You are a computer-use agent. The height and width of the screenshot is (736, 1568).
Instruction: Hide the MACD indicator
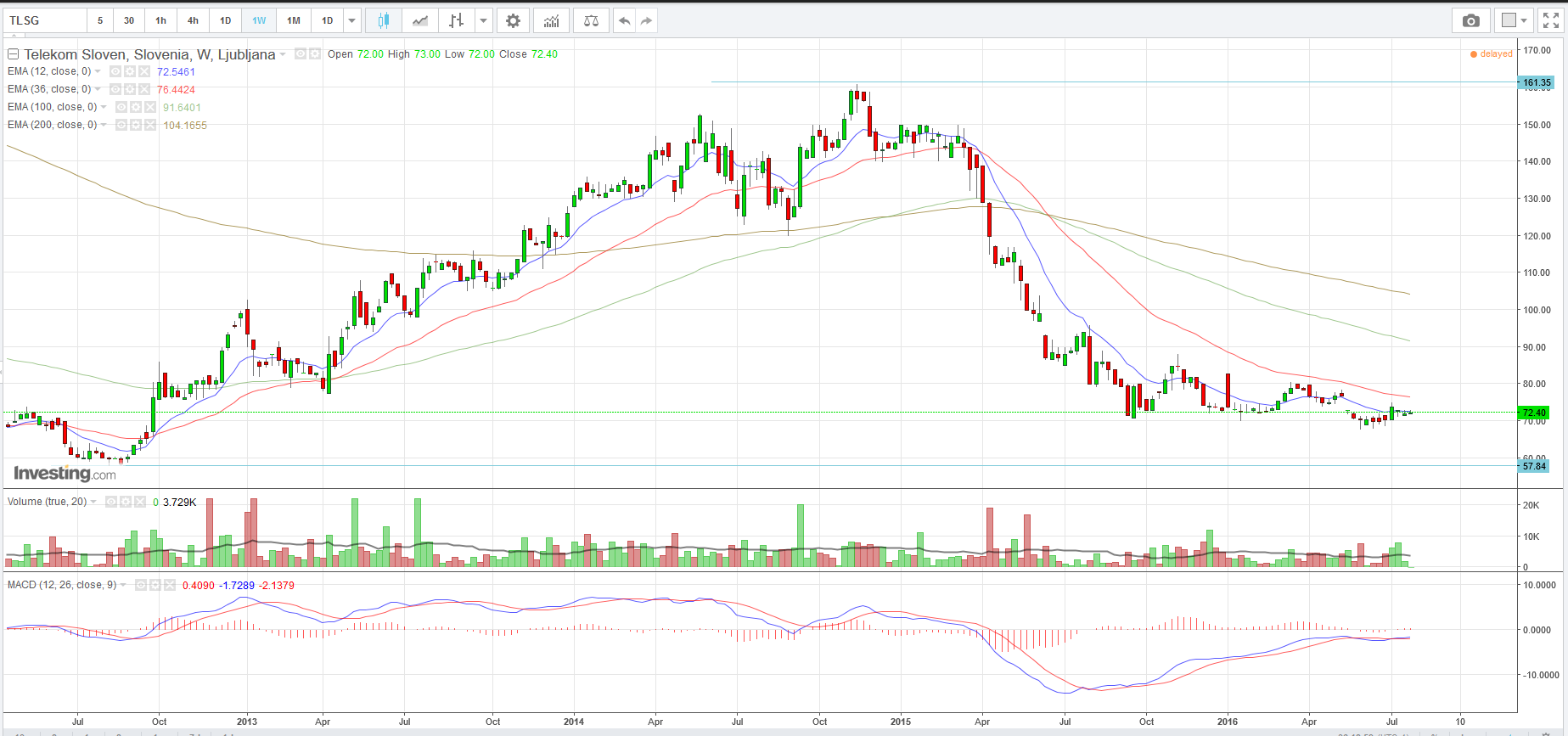[x=141, y=585]
